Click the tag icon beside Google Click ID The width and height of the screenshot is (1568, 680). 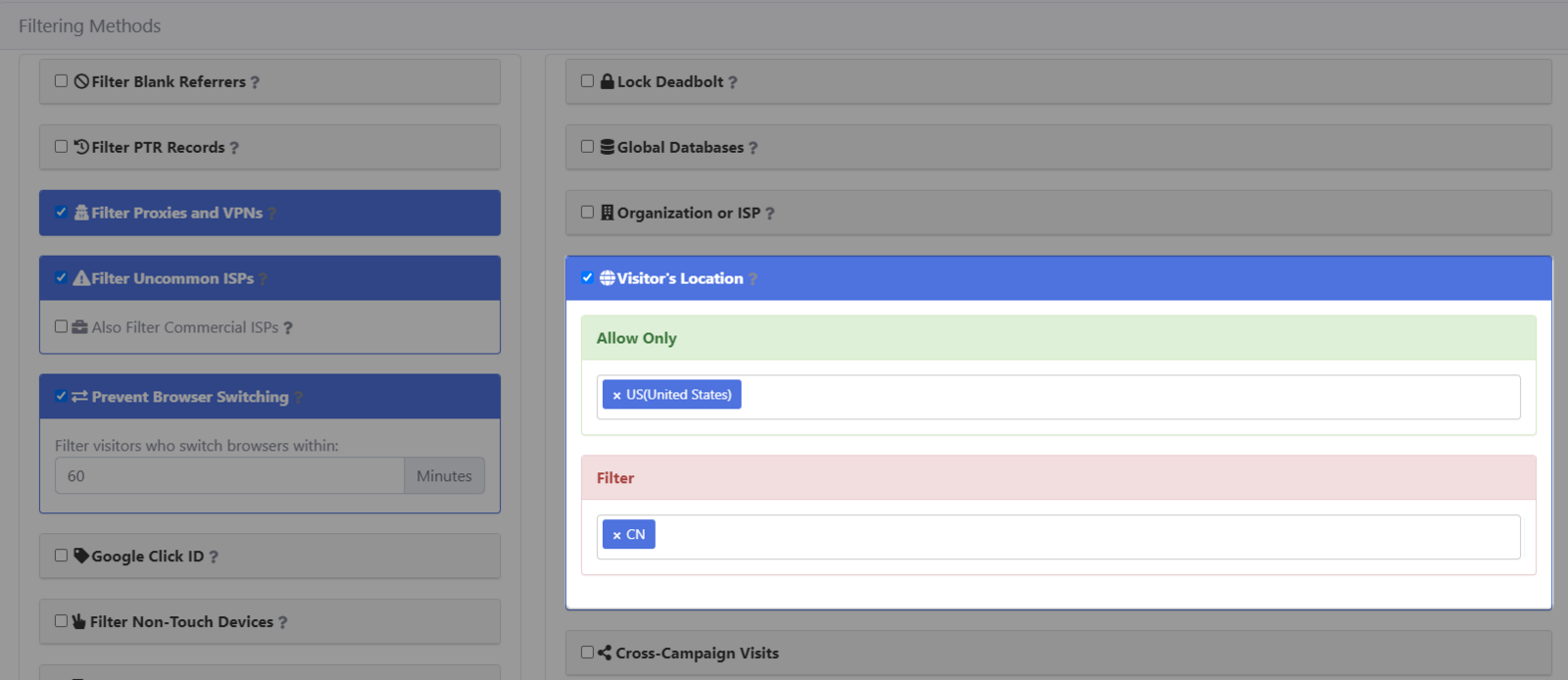pos(81,556)
